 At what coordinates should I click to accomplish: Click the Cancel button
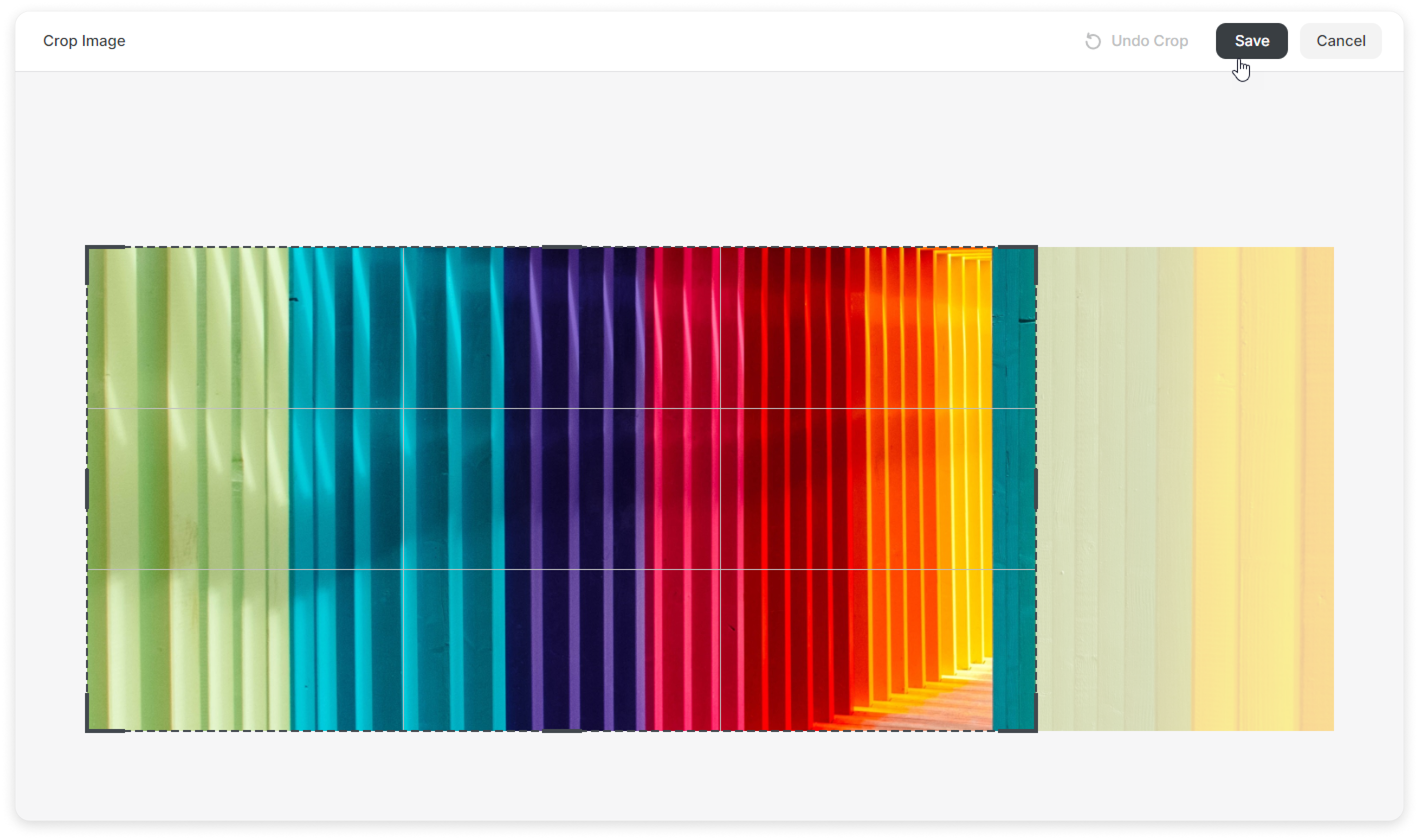(x=1340, y=41)
